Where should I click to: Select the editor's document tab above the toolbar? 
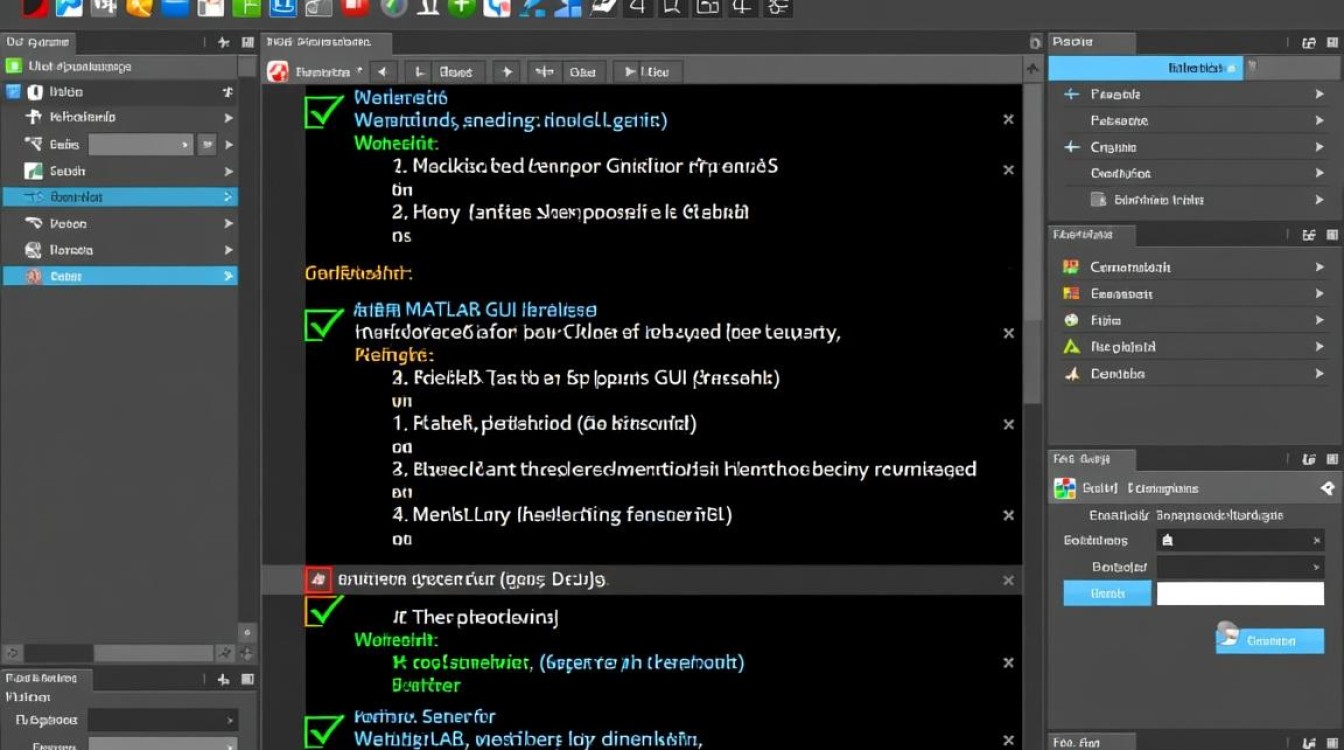(x=327, y=42)
